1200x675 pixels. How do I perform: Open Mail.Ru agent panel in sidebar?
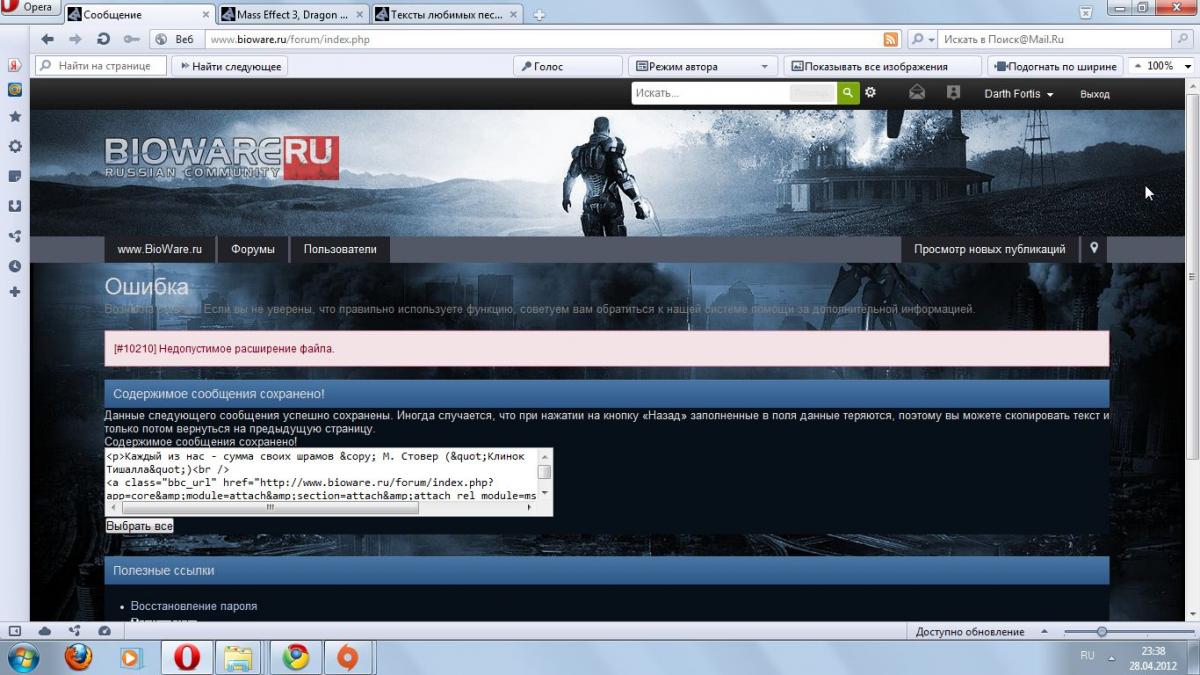click(x=15, y=89)
